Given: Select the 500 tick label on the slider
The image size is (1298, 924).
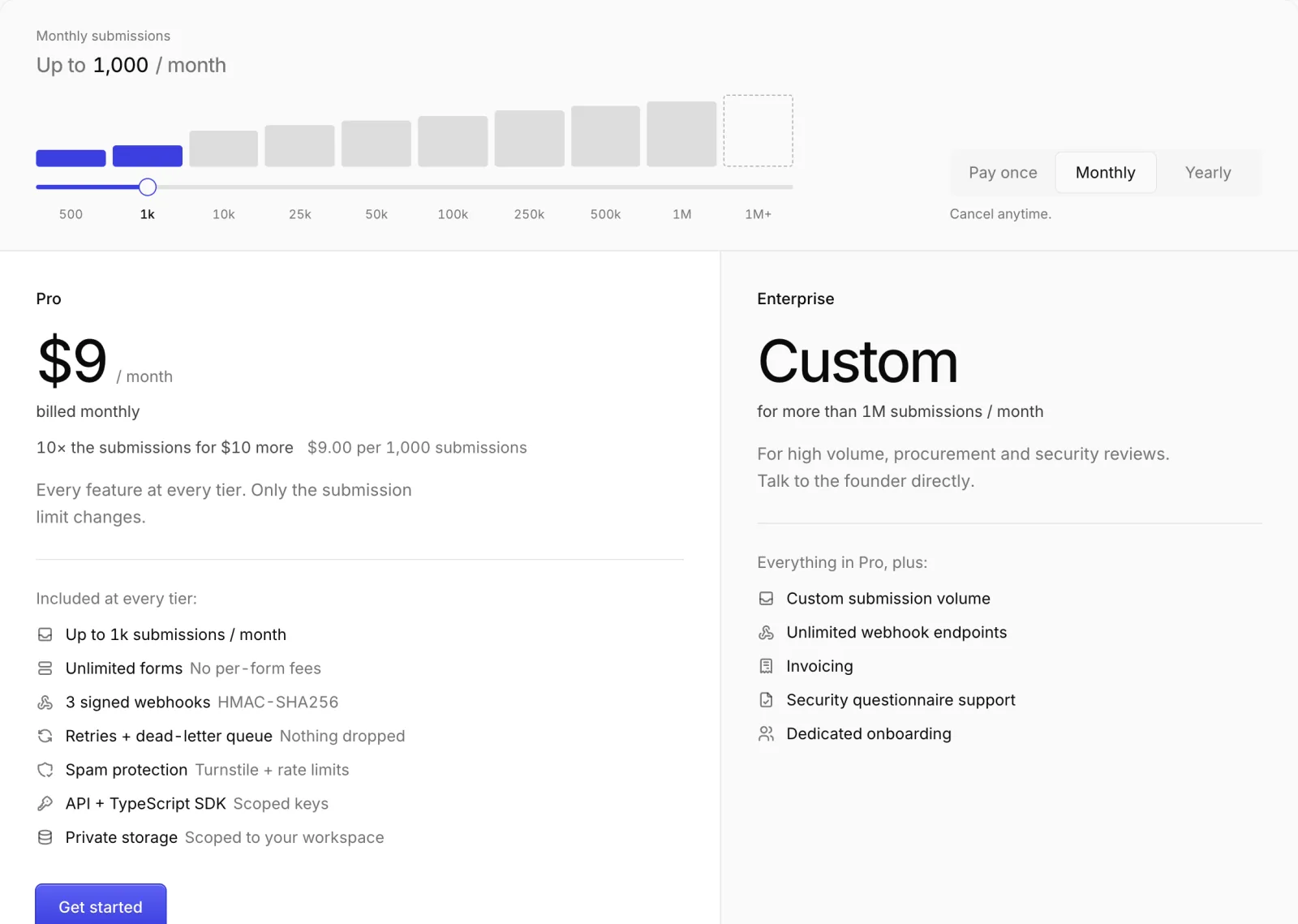Looking at the screenshot, I should [x=71, y=214].
